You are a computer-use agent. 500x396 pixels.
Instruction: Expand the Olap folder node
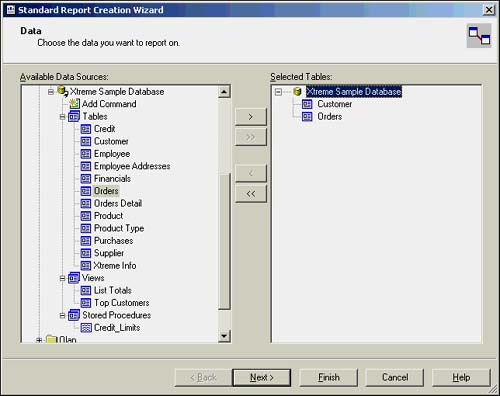39,340
